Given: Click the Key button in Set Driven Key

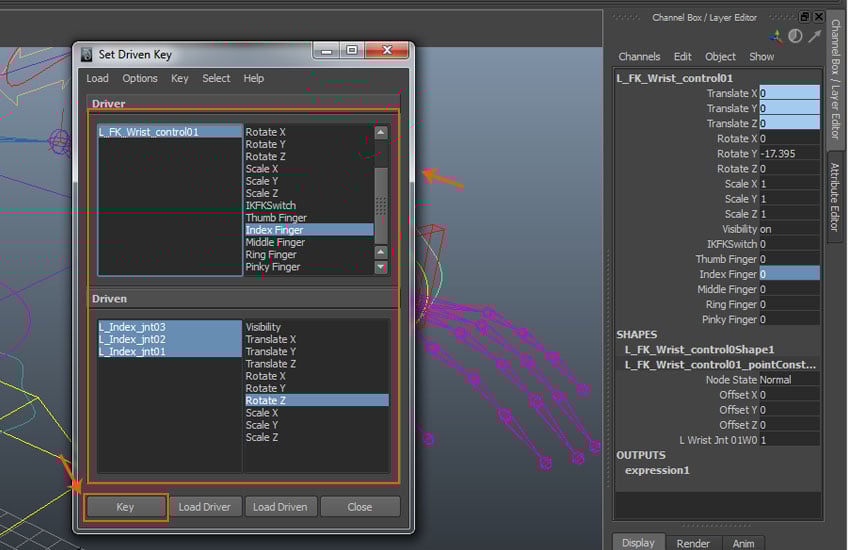Looking at the screenshot, I should 125,507.
